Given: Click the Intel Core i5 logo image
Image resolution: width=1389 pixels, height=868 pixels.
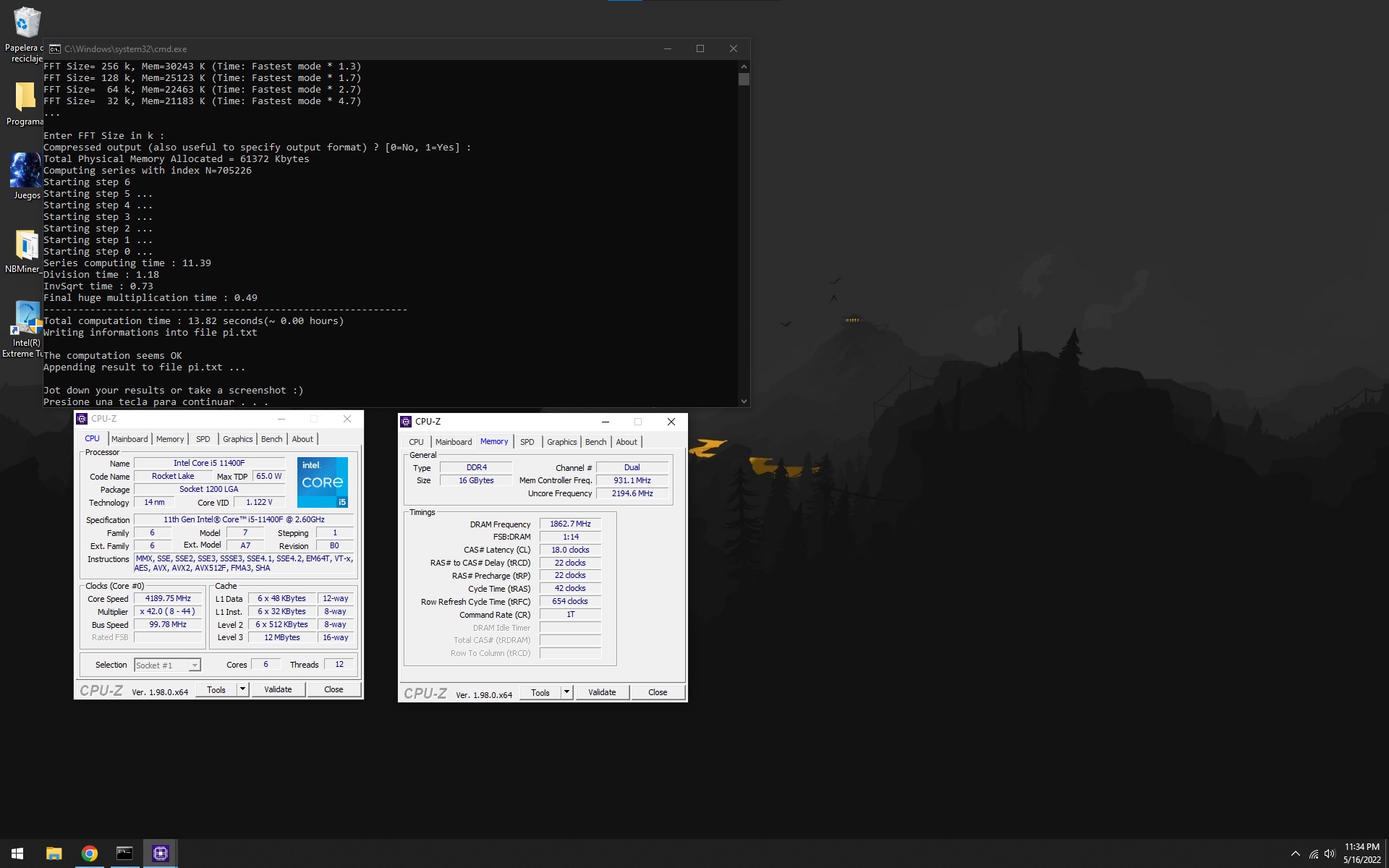Looking at the screenshot, I should click(x=323, y=482).
